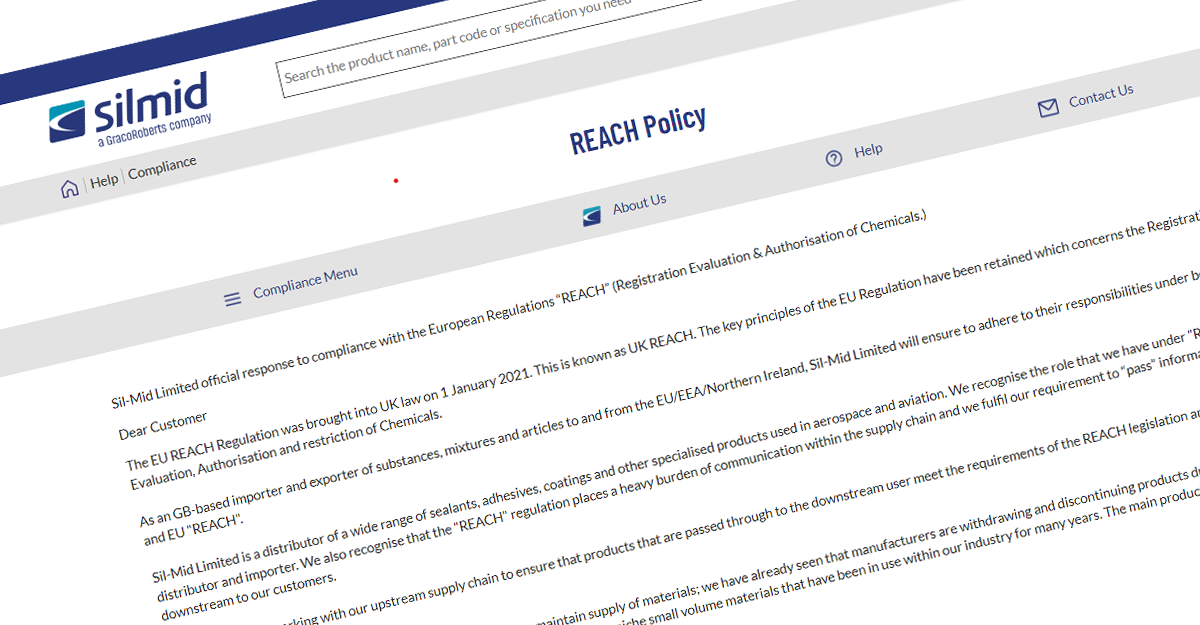Click the silmid wordmark text in logo
This screenshot has height=625, width=1200.
[151, 106]
